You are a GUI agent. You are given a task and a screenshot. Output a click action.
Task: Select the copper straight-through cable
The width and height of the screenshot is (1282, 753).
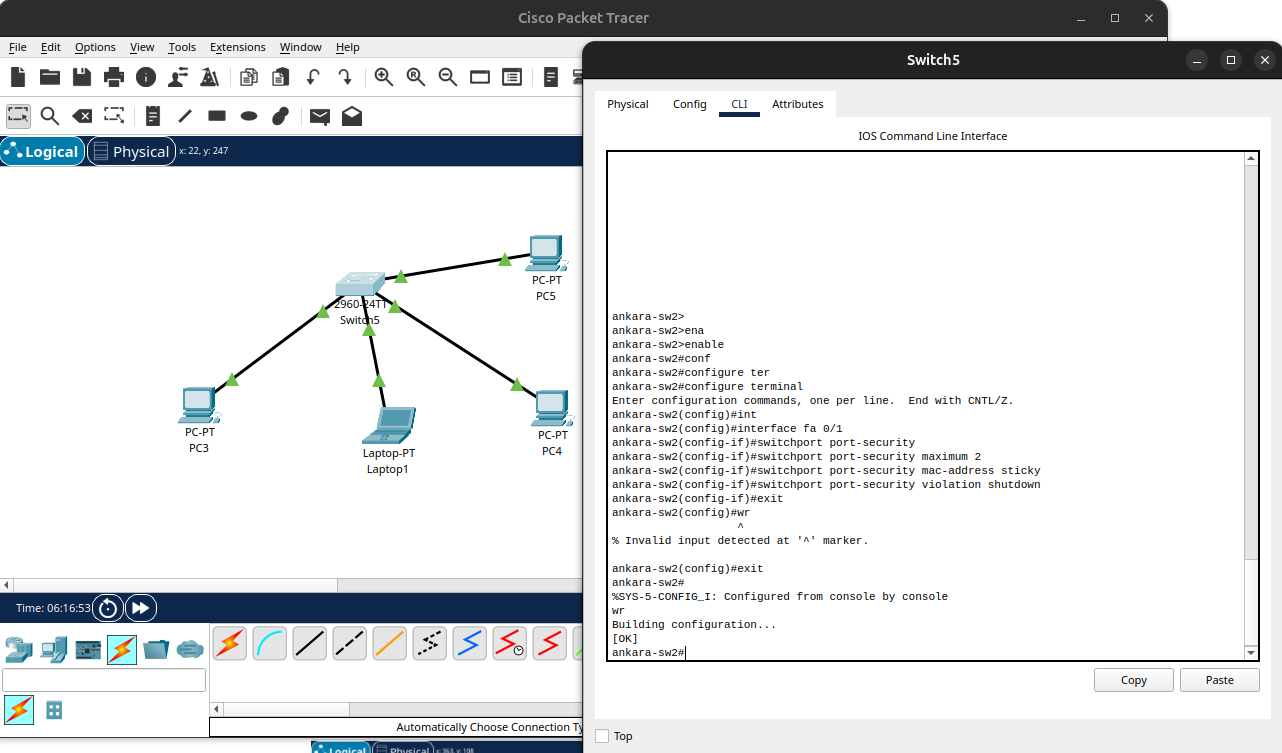(310, 644)
